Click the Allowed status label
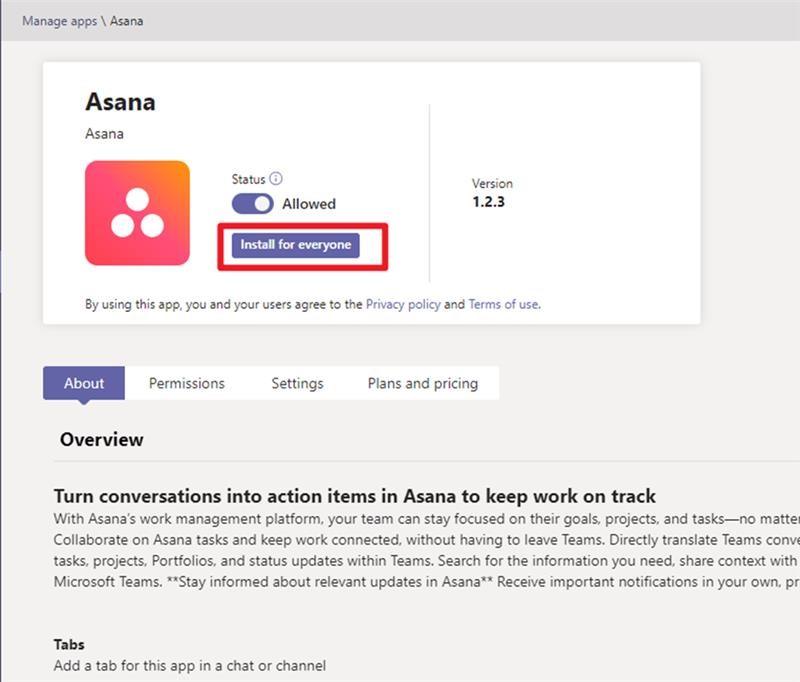 [x=308, y=204]
